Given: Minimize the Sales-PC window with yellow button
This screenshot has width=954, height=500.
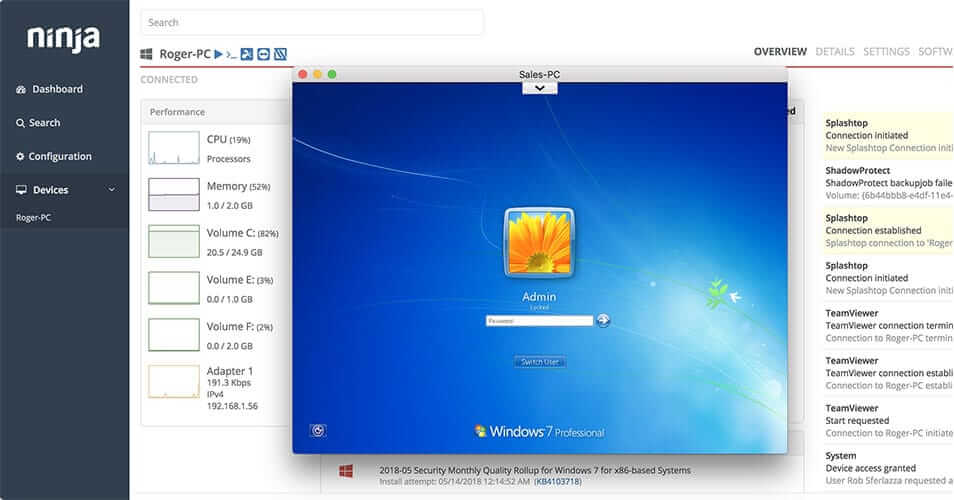Looking at the screenshot, I should tap(317, 74).
